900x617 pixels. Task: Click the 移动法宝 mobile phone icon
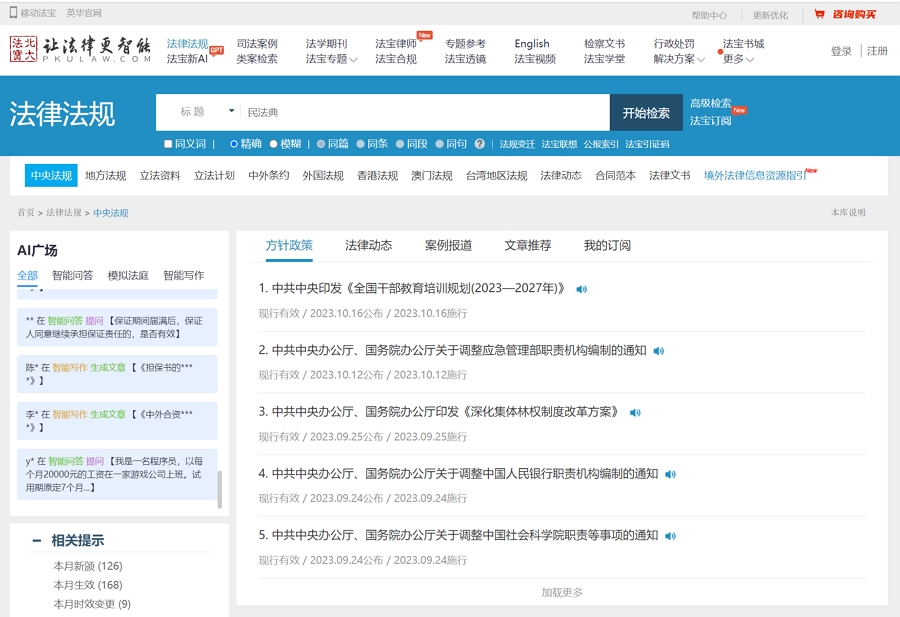pyautogui.click(x=13, y=14)
